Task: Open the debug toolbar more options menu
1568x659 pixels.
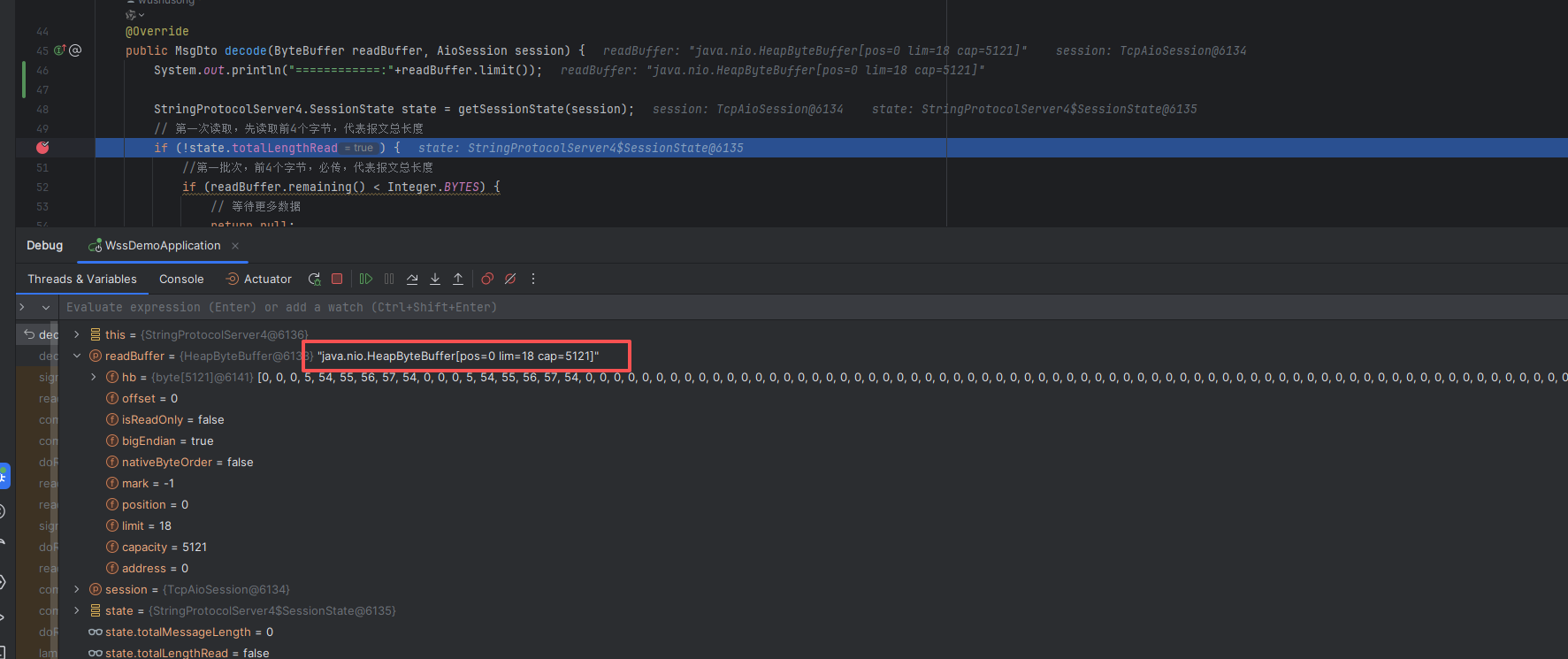Action: coord(533,279)
